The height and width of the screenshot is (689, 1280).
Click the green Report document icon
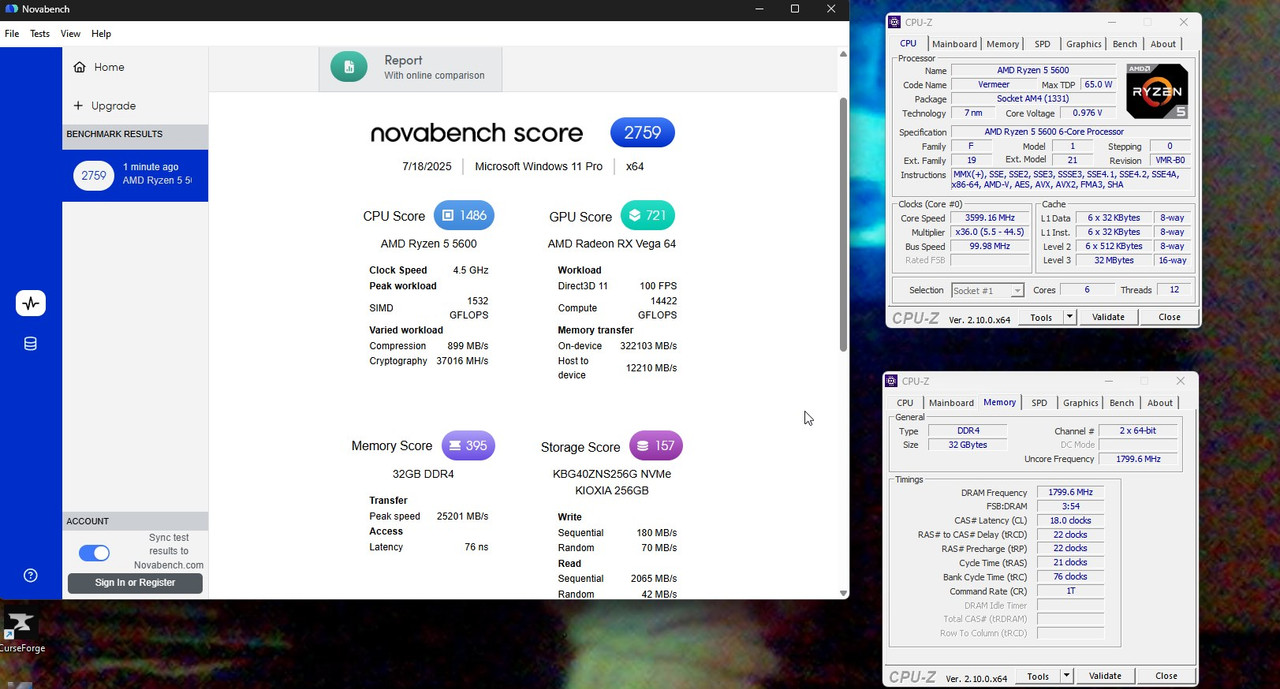(349, 67)
